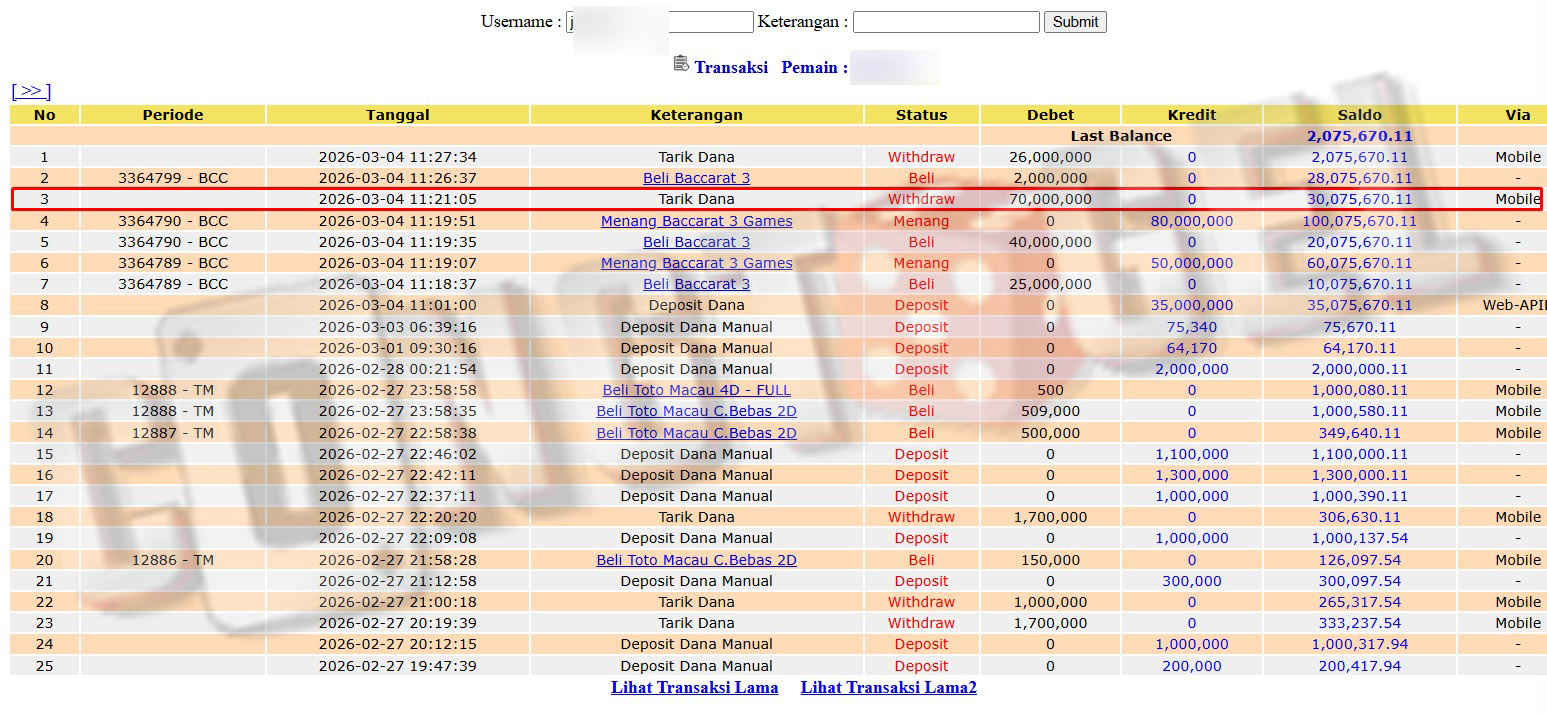The width and height of the screenshot is (1547, 713).
Task: Click the Transaksi clipboard icon
Action: 681,64
